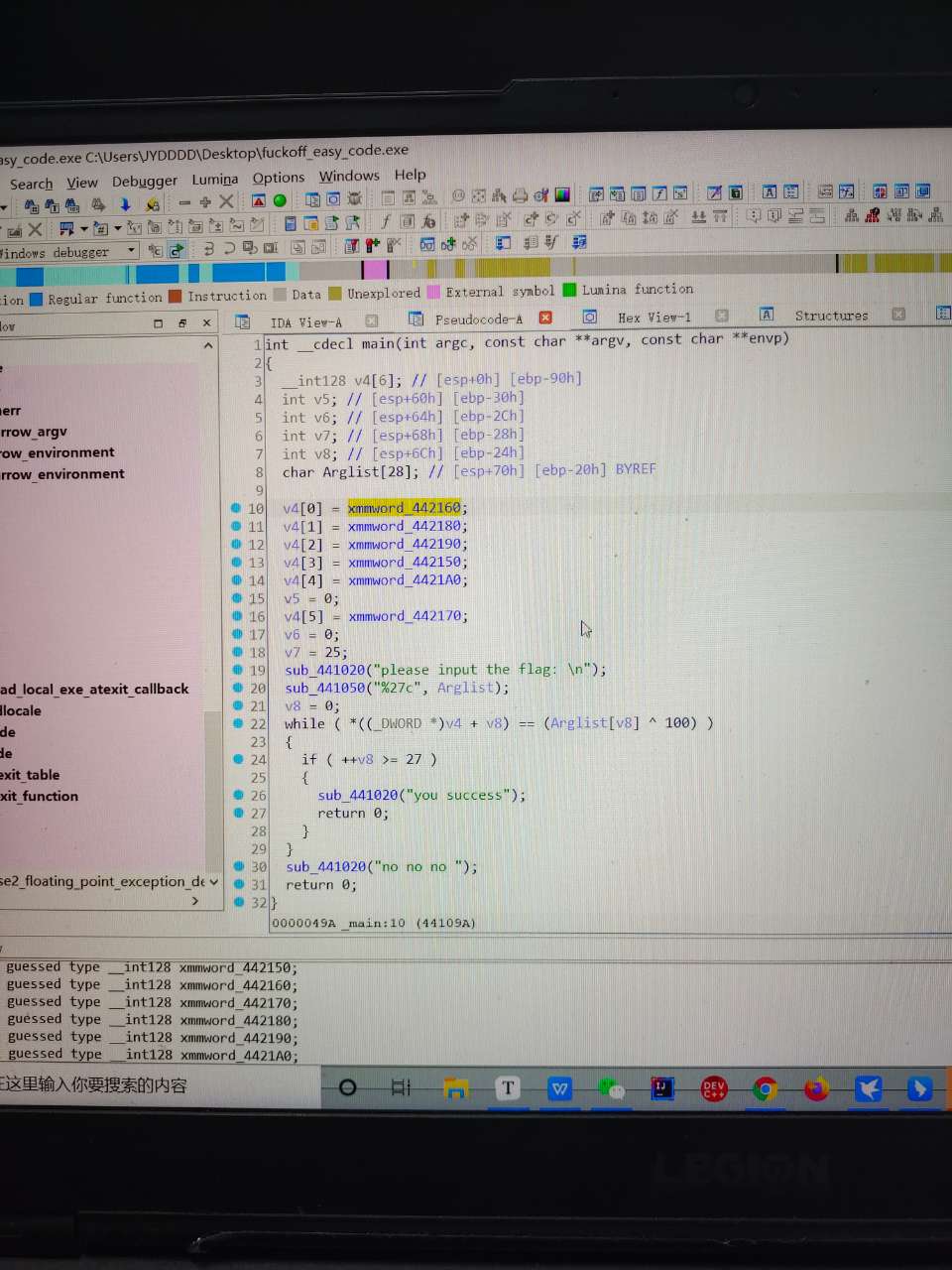Close the Hex View-1 tab

tap(721, 316)
